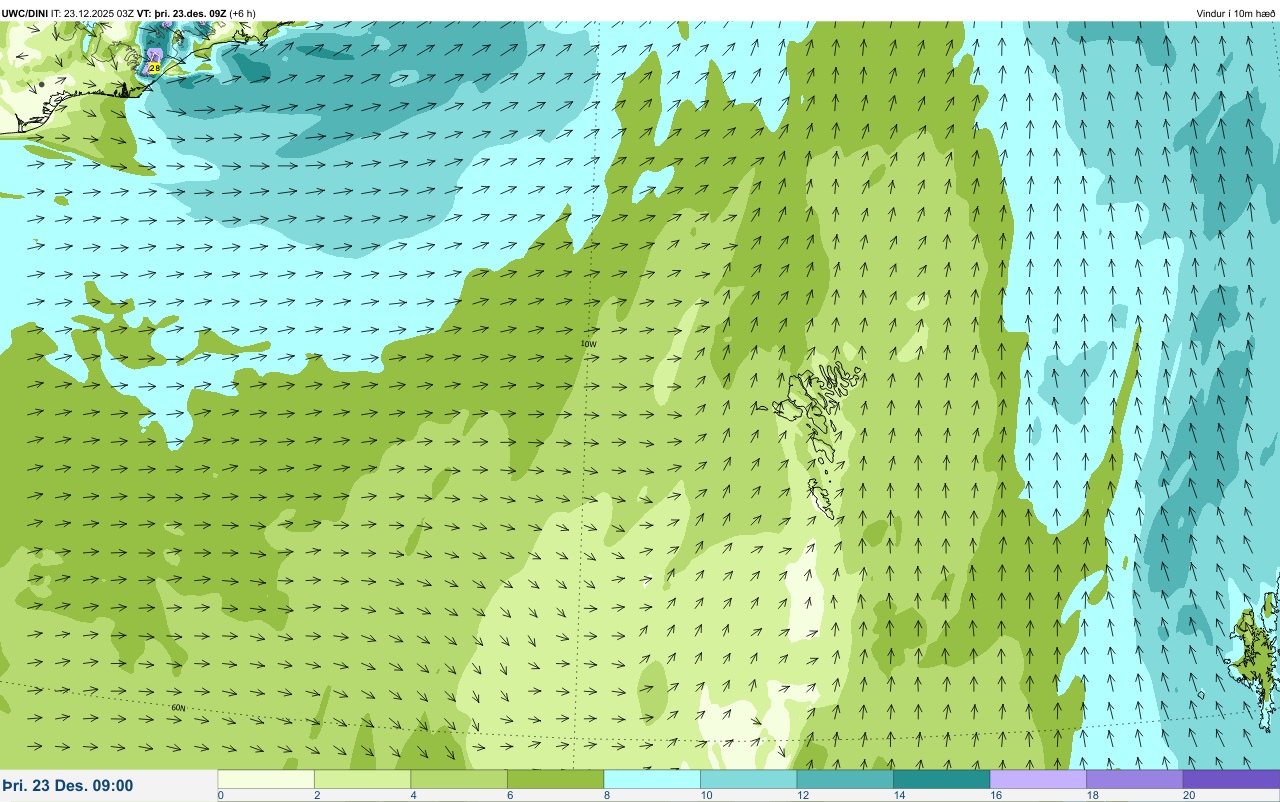This screenshot has height=802, width=1280.
Task: Click the 6–8 olive green legend swatch
Action: pos(555,778)
